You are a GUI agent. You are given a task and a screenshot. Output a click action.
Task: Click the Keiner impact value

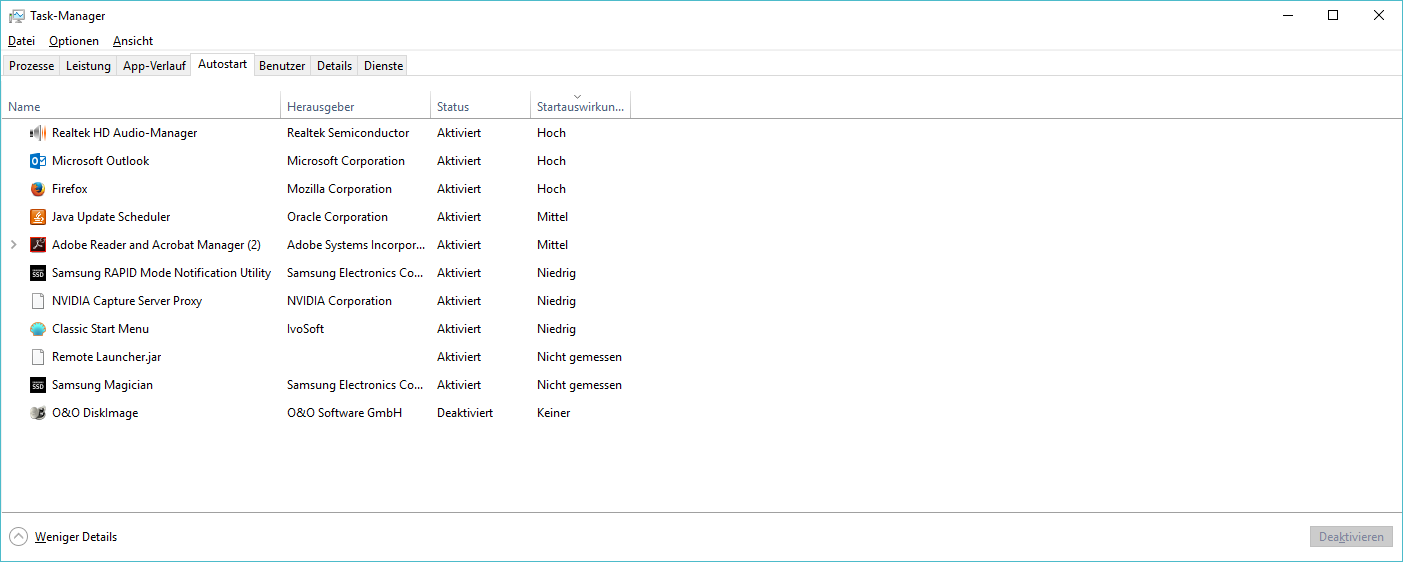[x=553, y=413]
